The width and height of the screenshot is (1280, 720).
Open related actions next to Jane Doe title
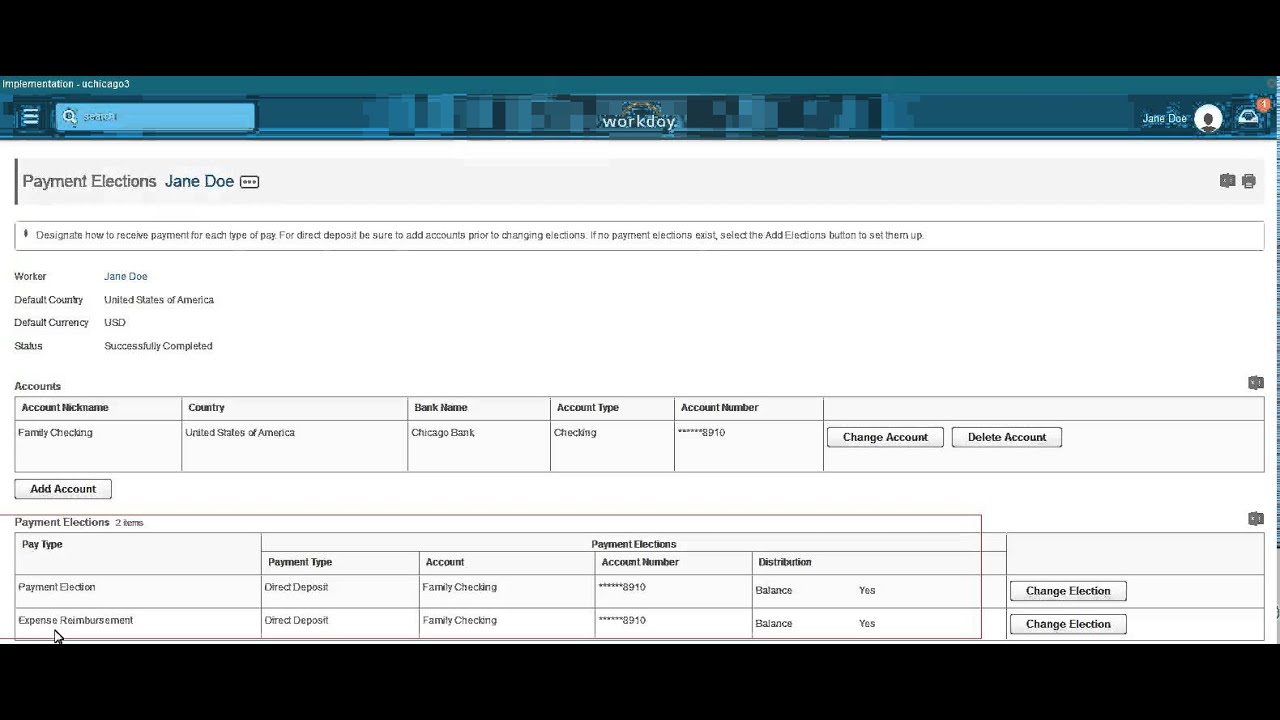tap(249, 182)
